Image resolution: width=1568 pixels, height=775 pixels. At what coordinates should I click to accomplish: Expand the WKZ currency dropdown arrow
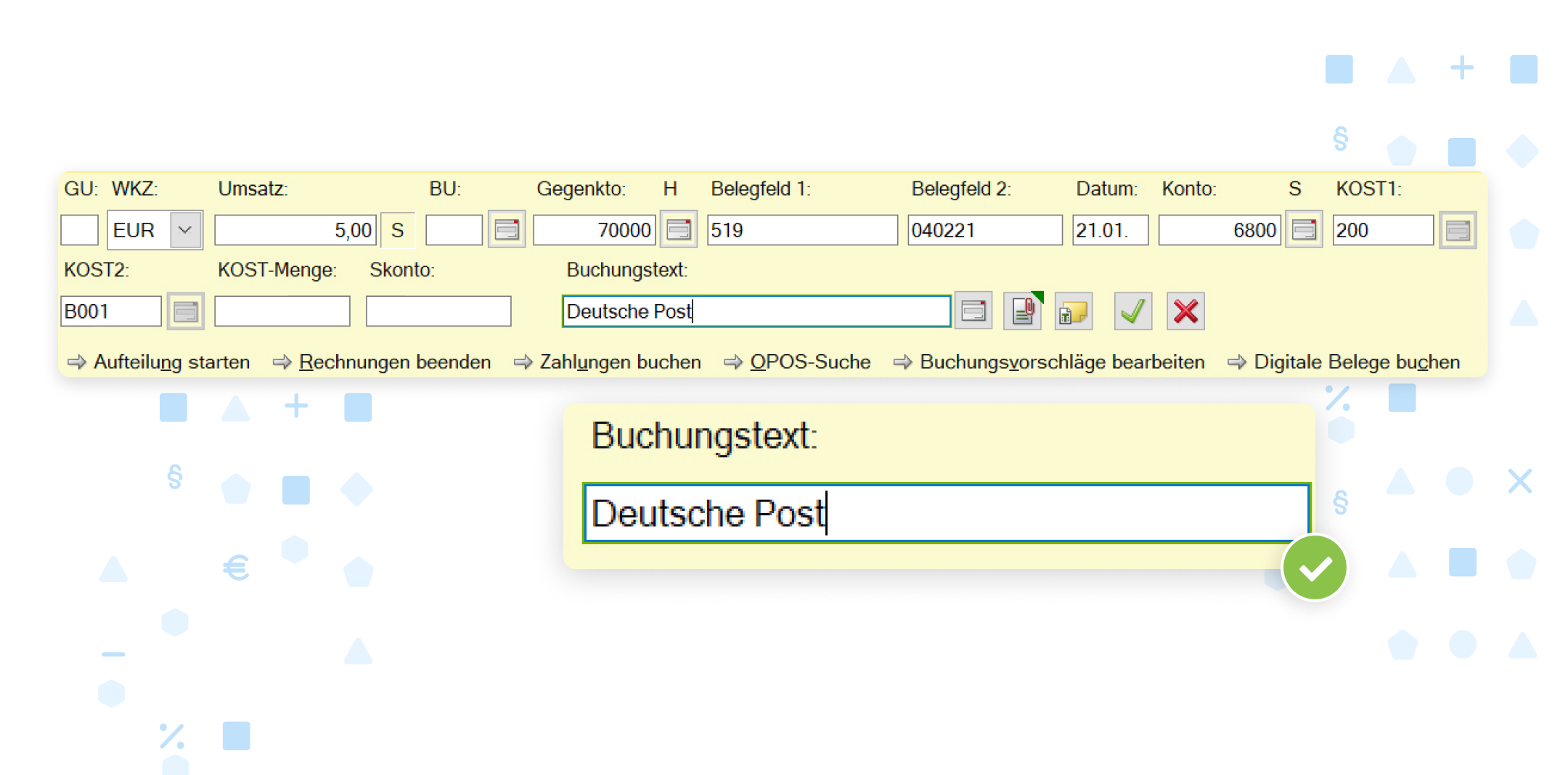click(x=185, y=230)
